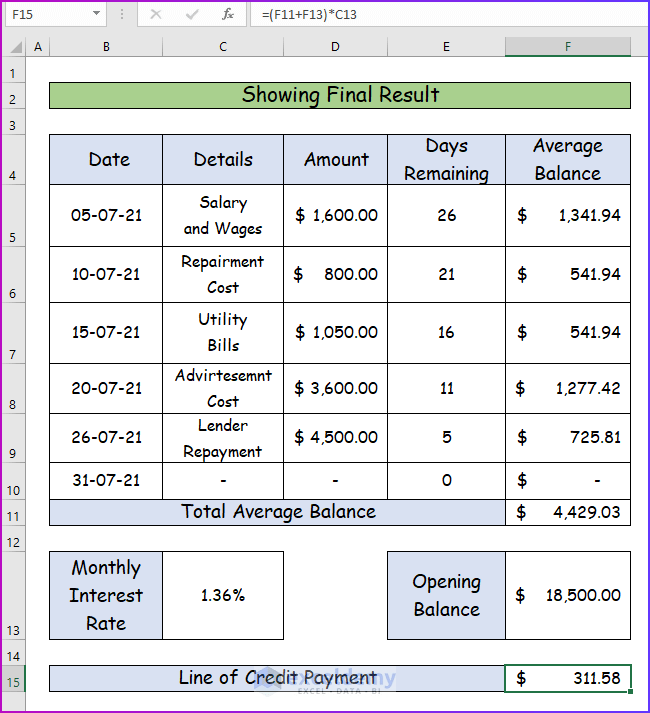Select the amount cell $ 1,050.00
Screen dimensions: 650x713
coord(335,333)
